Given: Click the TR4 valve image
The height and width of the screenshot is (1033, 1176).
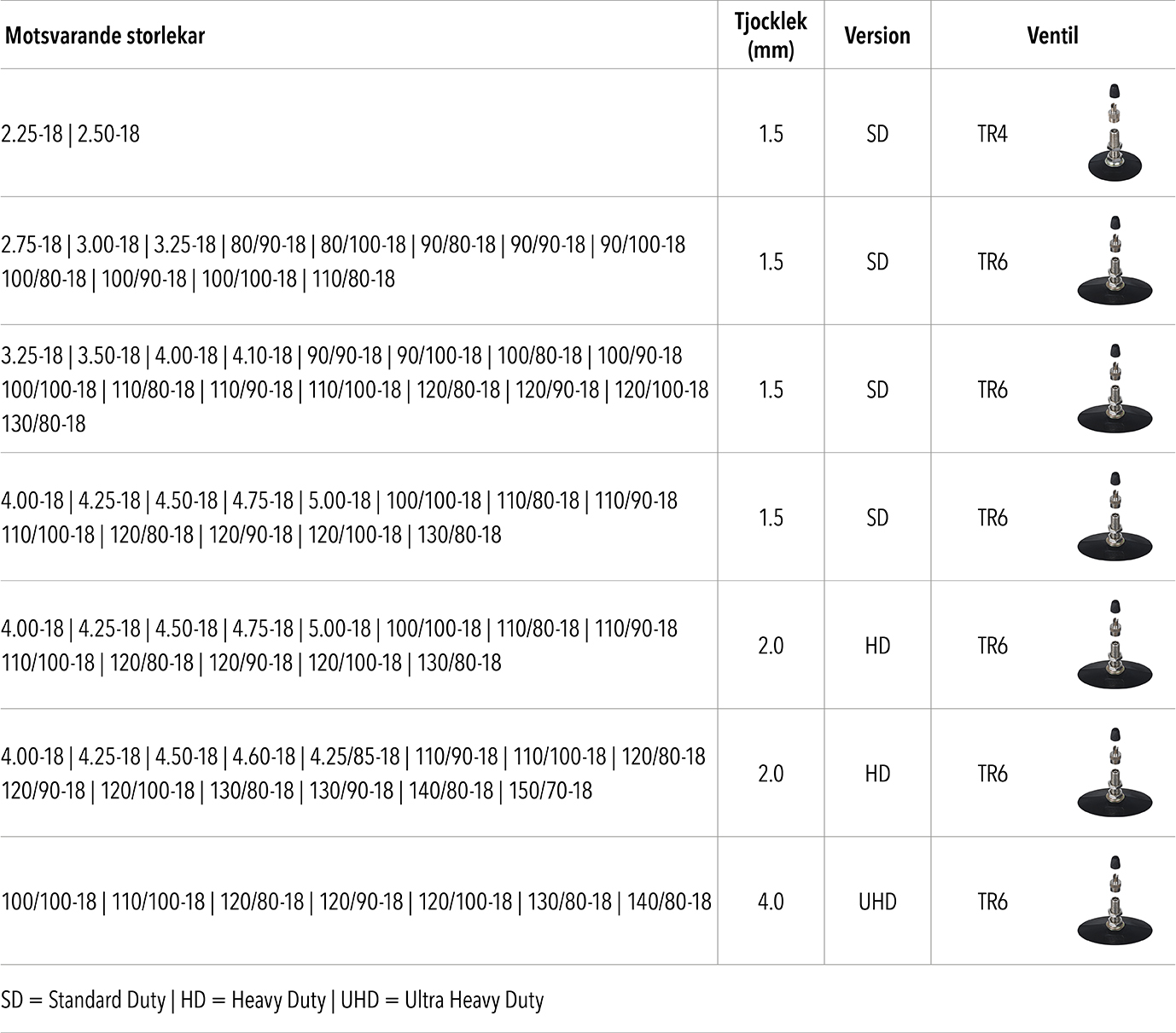Looking at the screenshot, I should pos(1114,132).
